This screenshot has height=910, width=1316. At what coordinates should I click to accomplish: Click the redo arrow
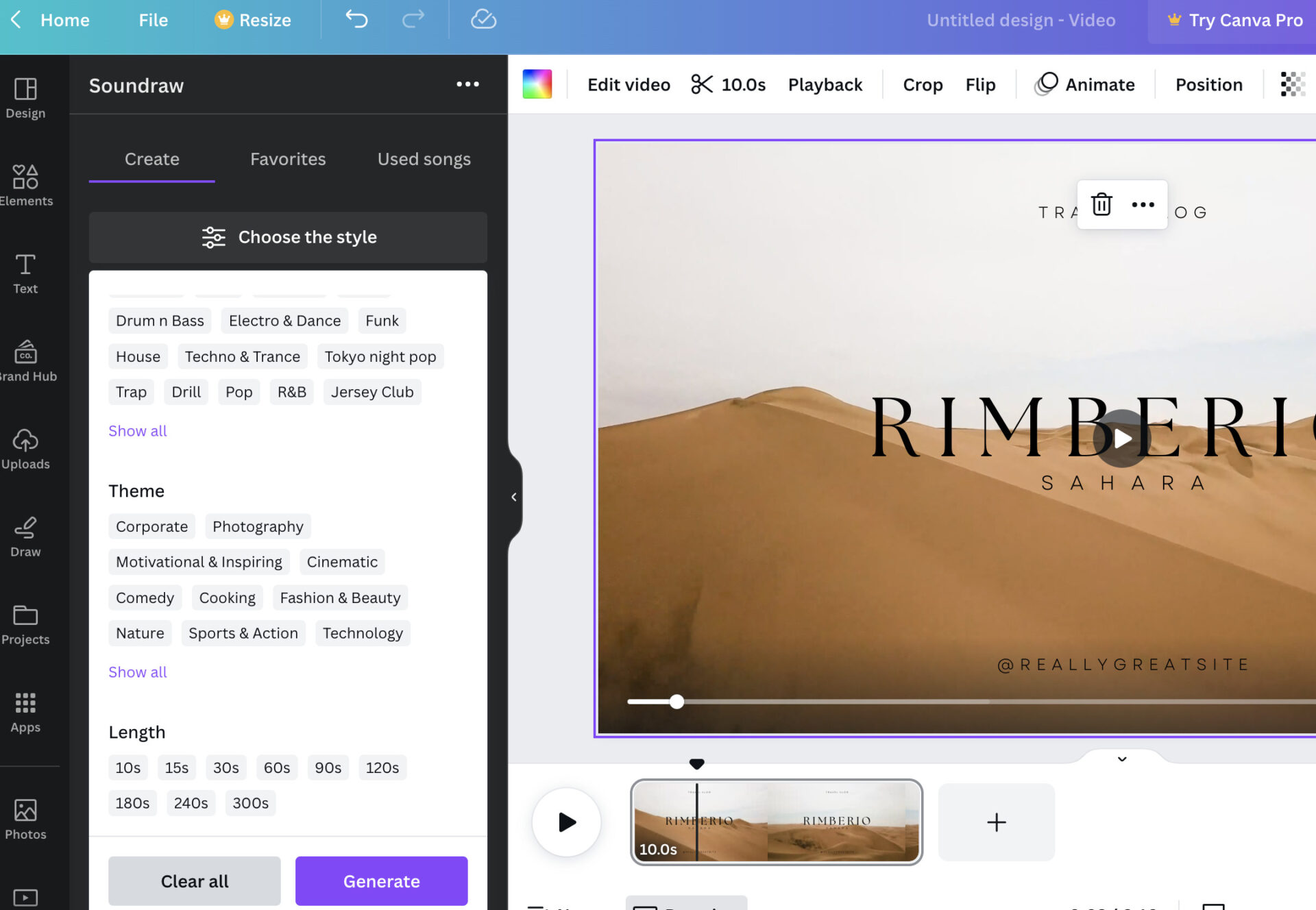click(x=413, y=19)
